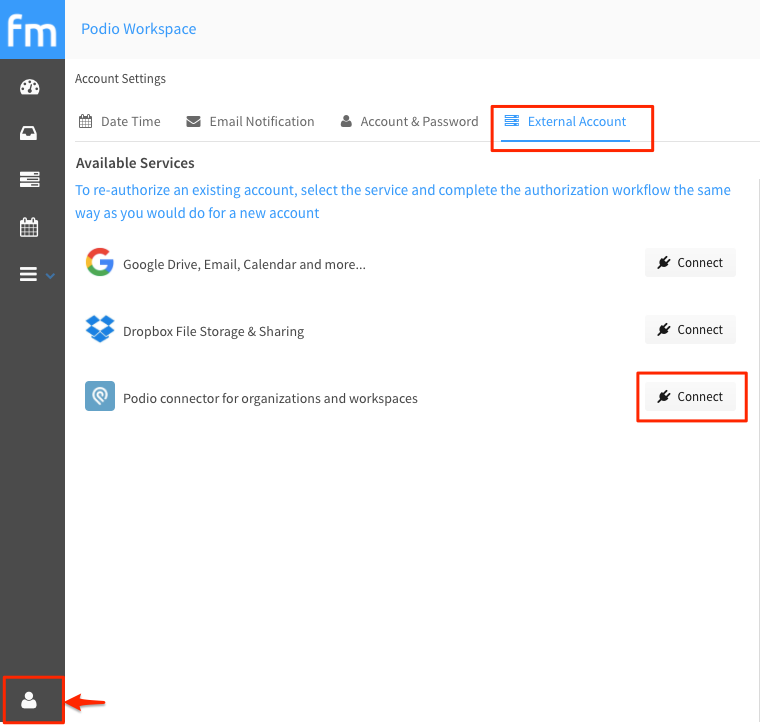This screenshot has height=725, width=760.
Task: Connect the Dropbox File Storage service
Action: point(690,330)
